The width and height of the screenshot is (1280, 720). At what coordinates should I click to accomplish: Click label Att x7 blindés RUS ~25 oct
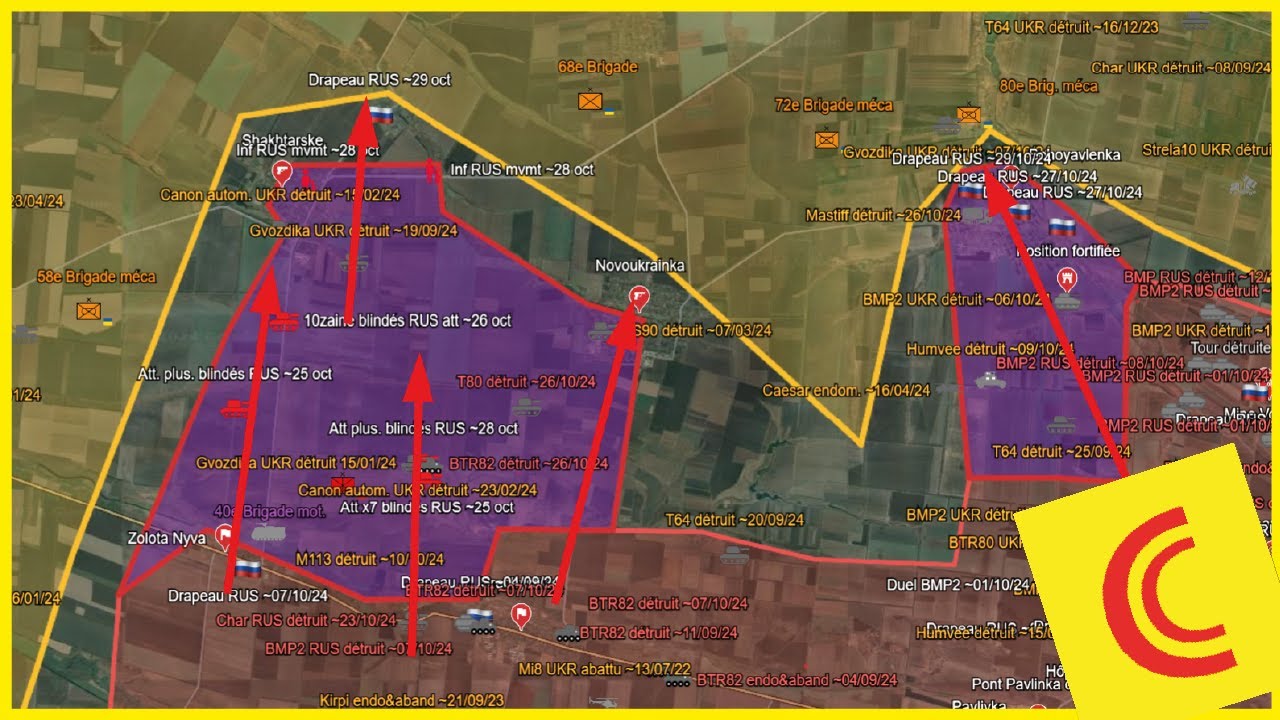coord(427,507)
